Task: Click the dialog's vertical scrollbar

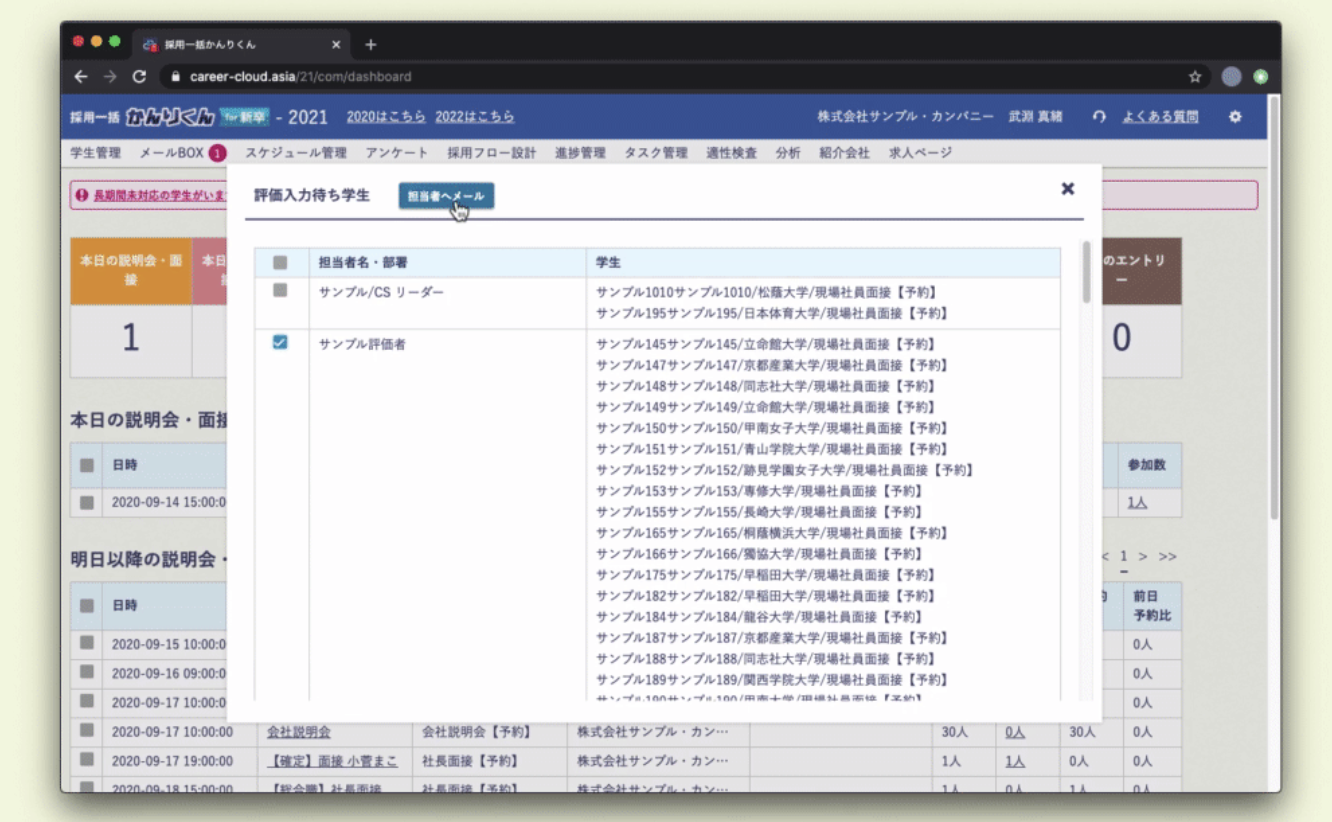Action: tap(1086, 273)
